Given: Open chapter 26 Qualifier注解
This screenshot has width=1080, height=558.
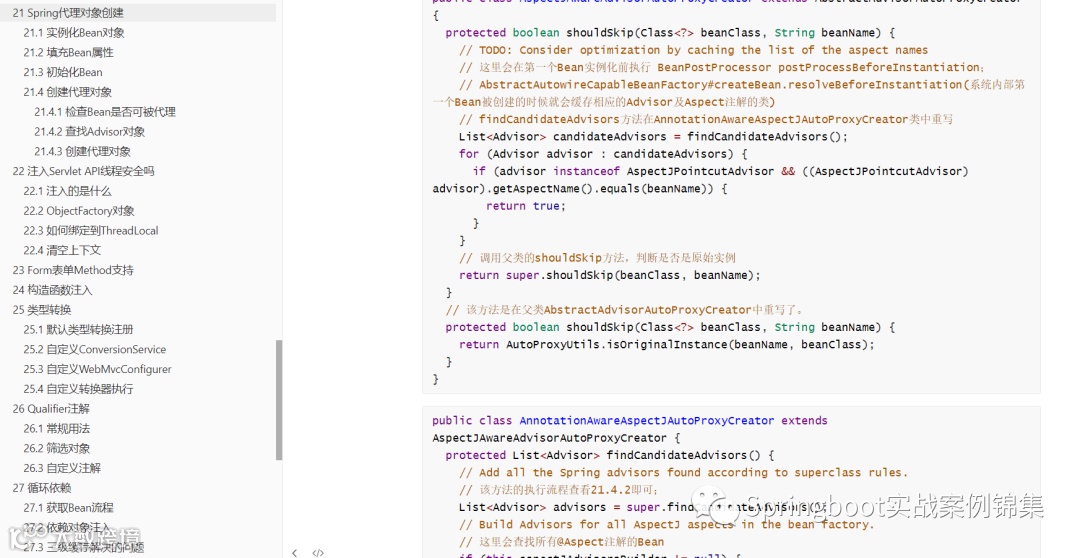Looking at the screenshot, I should click(x=51, y=409).
